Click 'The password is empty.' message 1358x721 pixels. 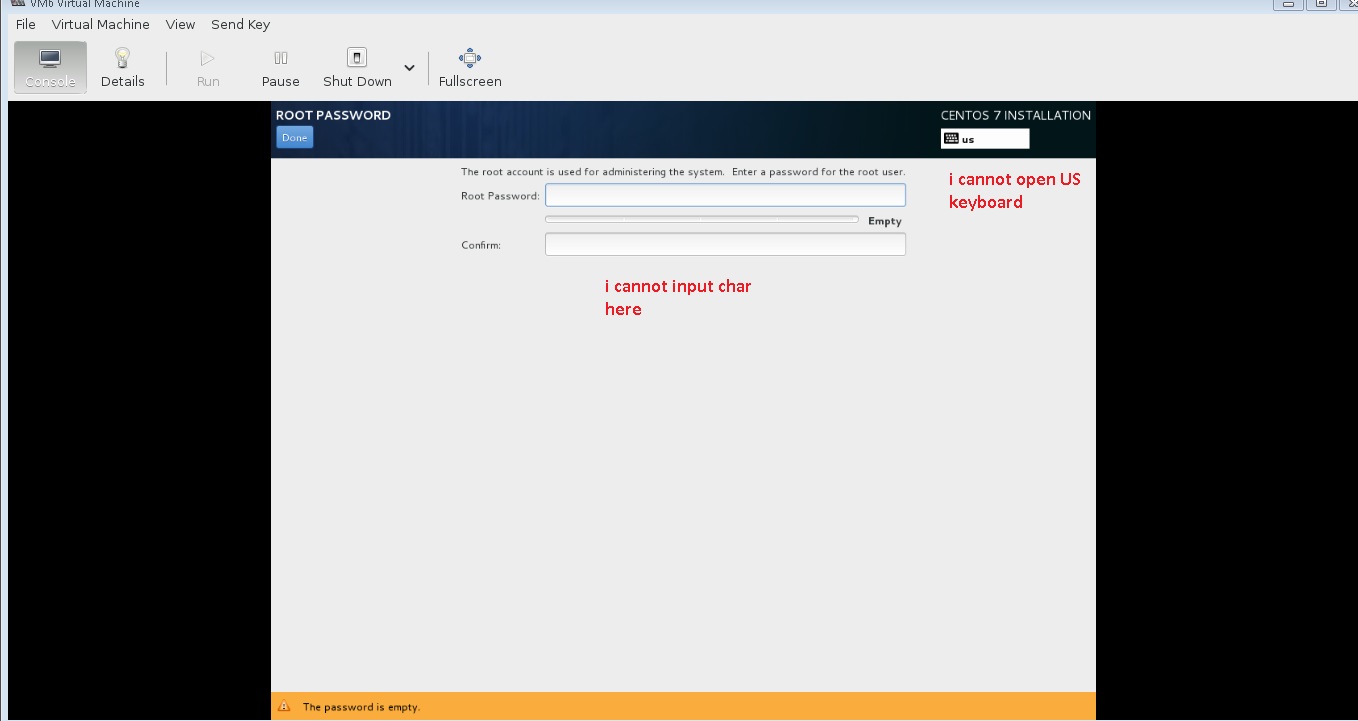(361, 707)
